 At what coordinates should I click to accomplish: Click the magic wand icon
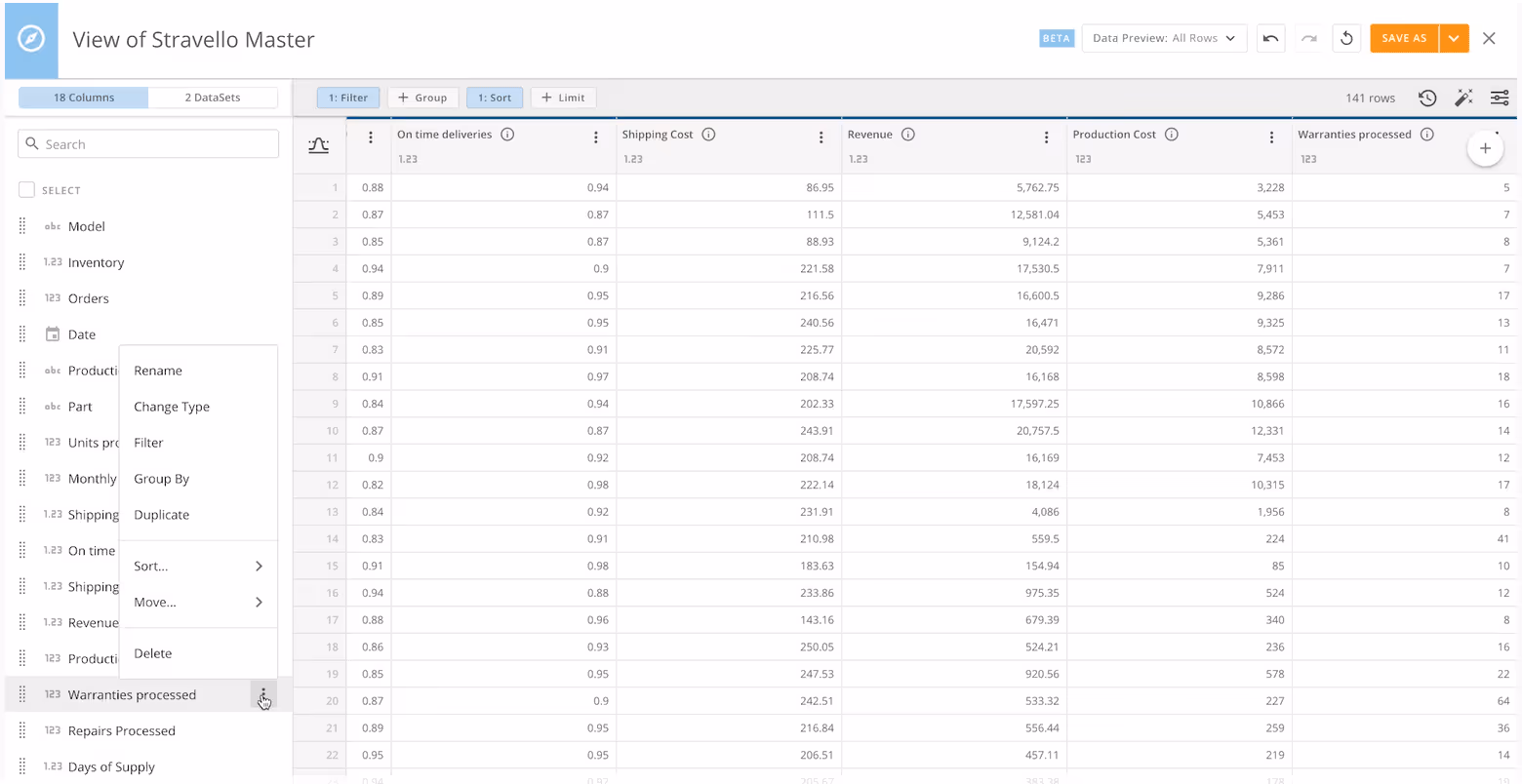pyautogui.click(x=1463, y=98)
